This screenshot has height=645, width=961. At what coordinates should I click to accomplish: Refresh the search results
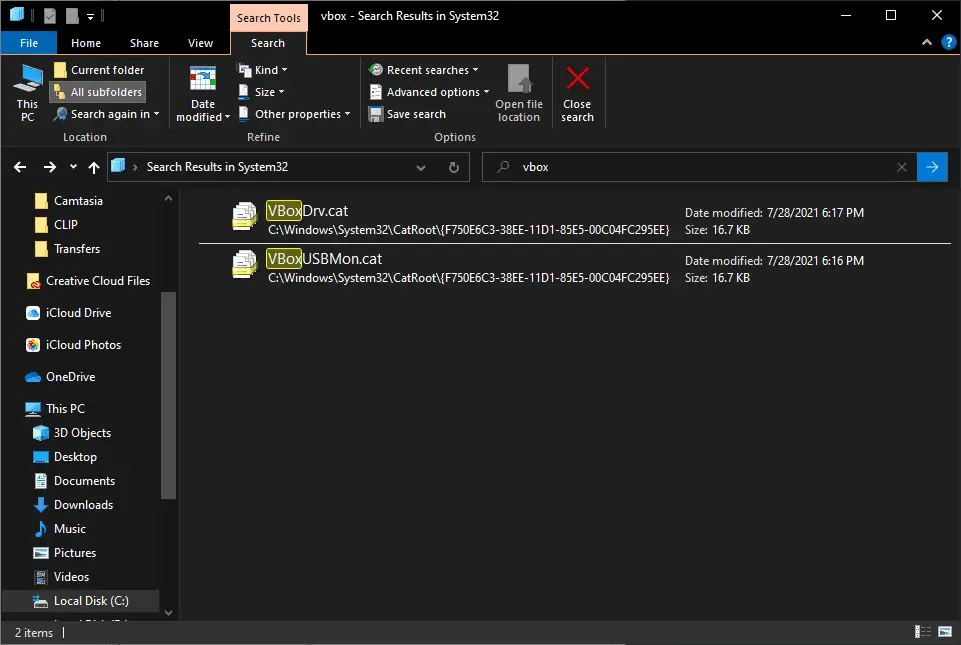(454, 167)
